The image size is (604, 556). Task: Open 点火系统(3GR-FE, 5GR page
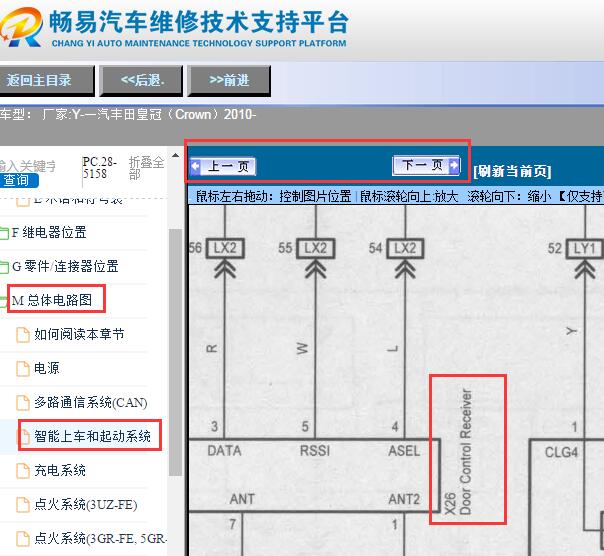(100, 538)
